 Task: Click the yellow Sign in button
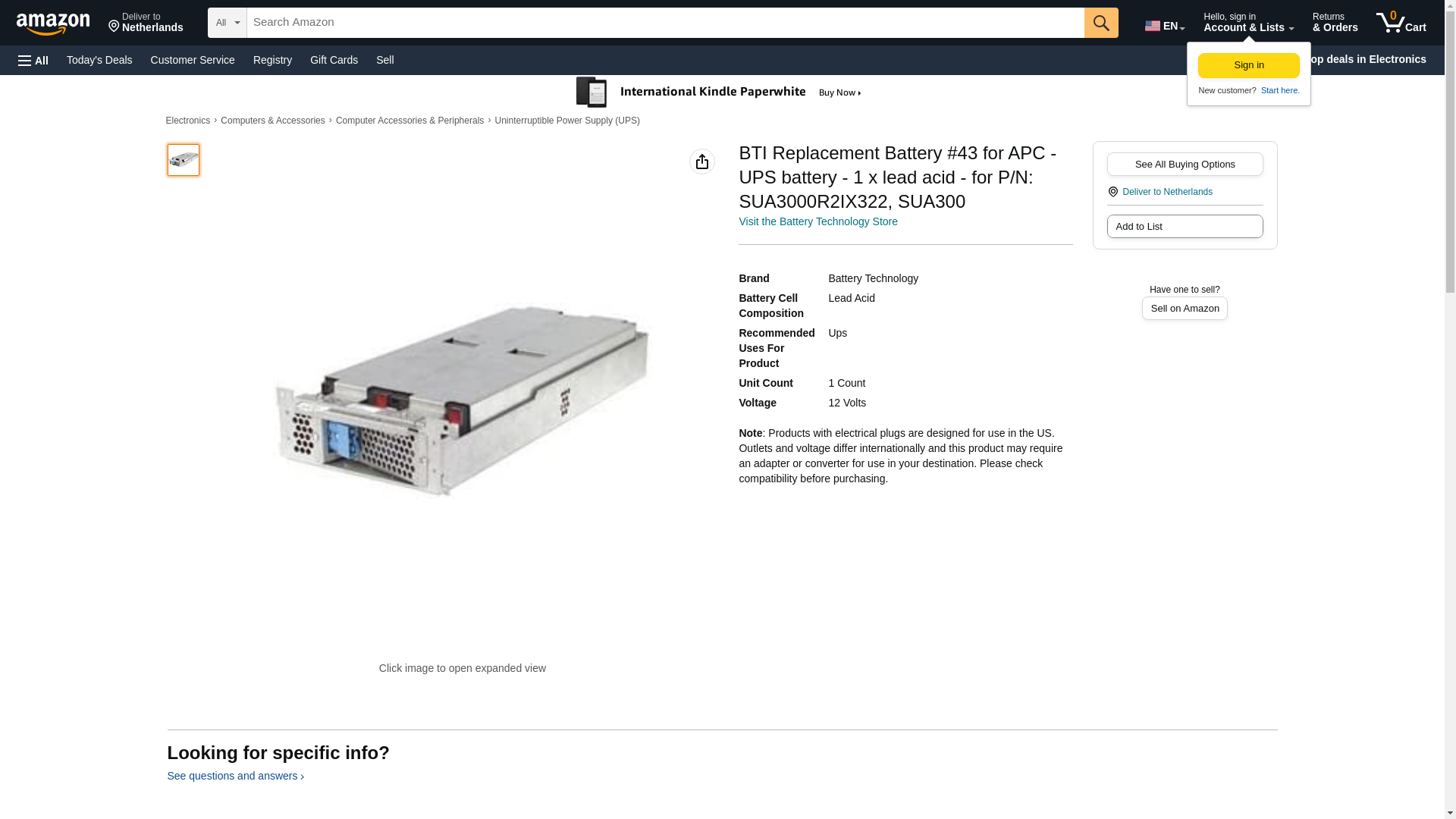[x=1248, y=65]
